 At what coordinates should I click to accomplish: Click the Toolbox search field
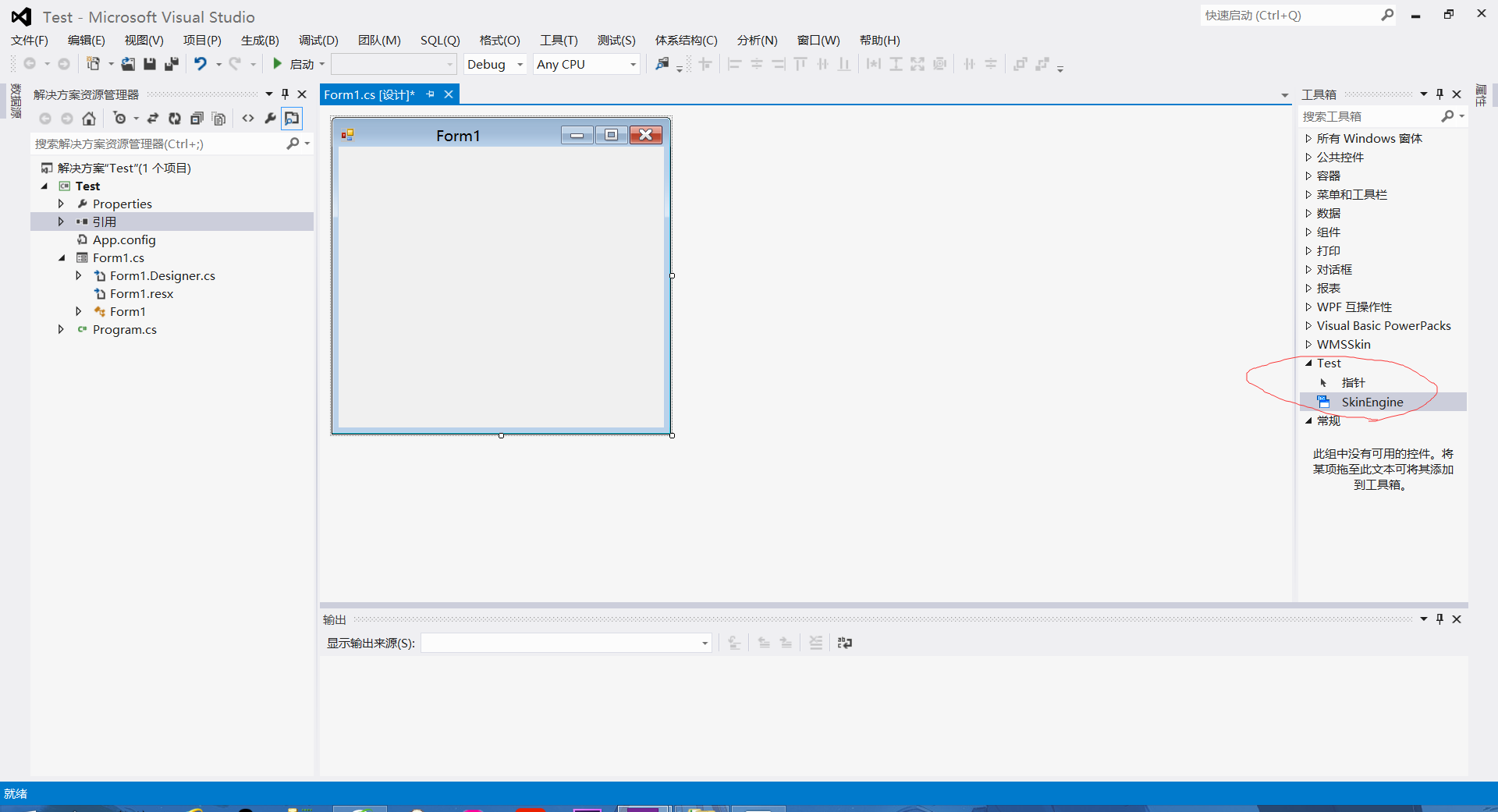click(x=1369, y=116)
